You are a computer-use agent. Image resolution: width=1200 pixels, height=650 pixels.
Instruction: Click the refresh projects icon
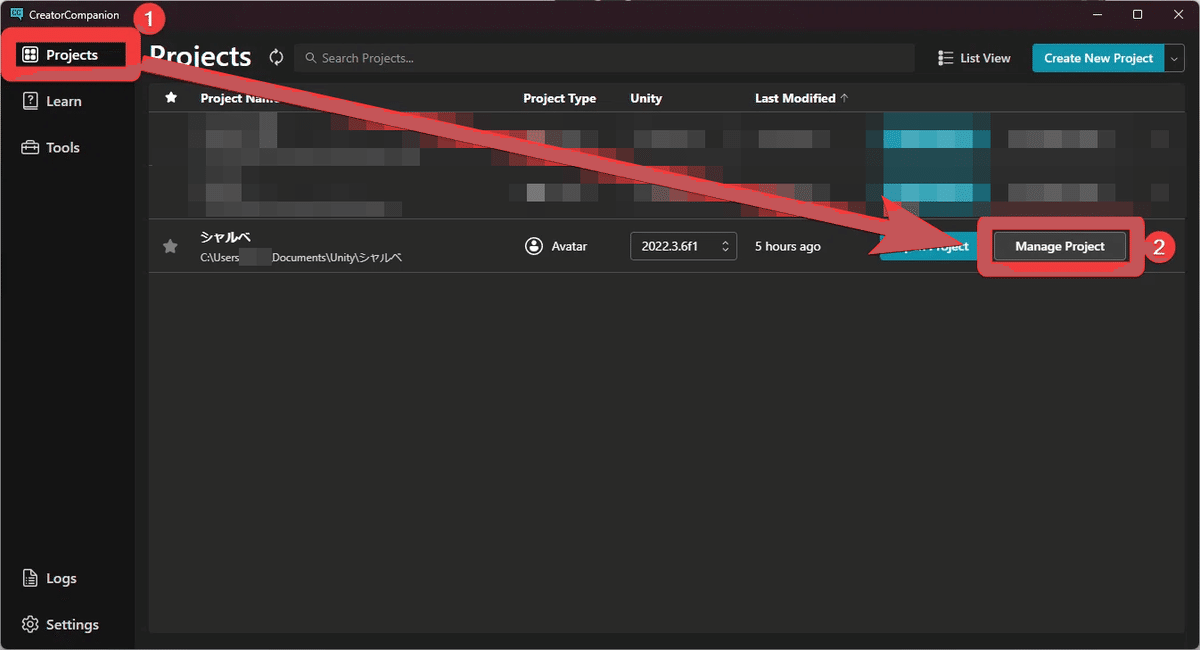pyautogui.click(x=277, y=57)
